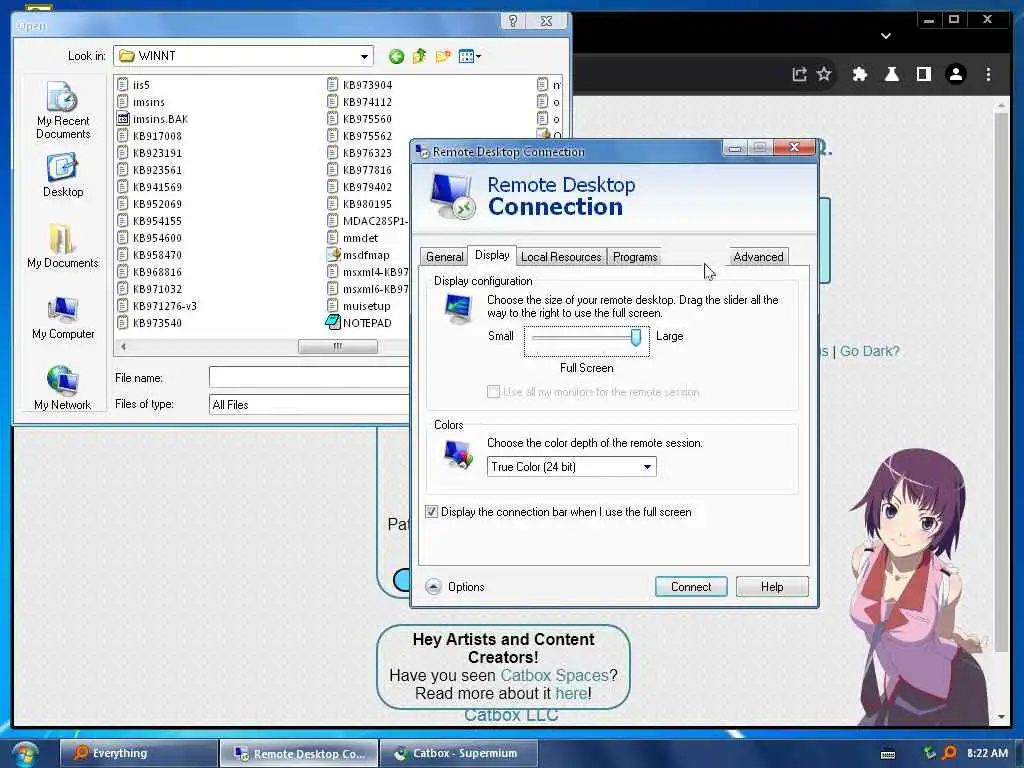Open the Local Resources tab
This screenshot has width=1024, height=768.
coord(561,257)
